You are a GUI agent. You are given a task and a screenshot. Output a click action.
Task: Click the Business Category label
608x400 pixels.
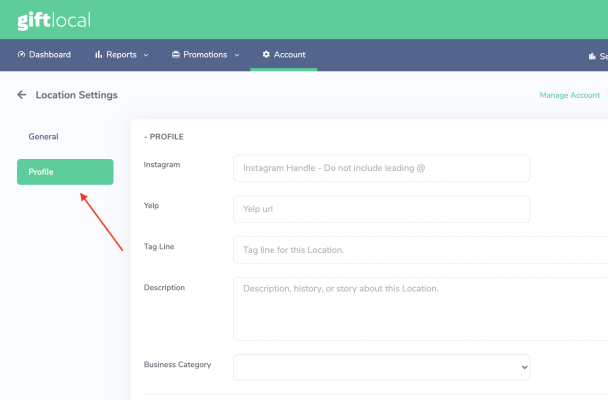point(178,365)
